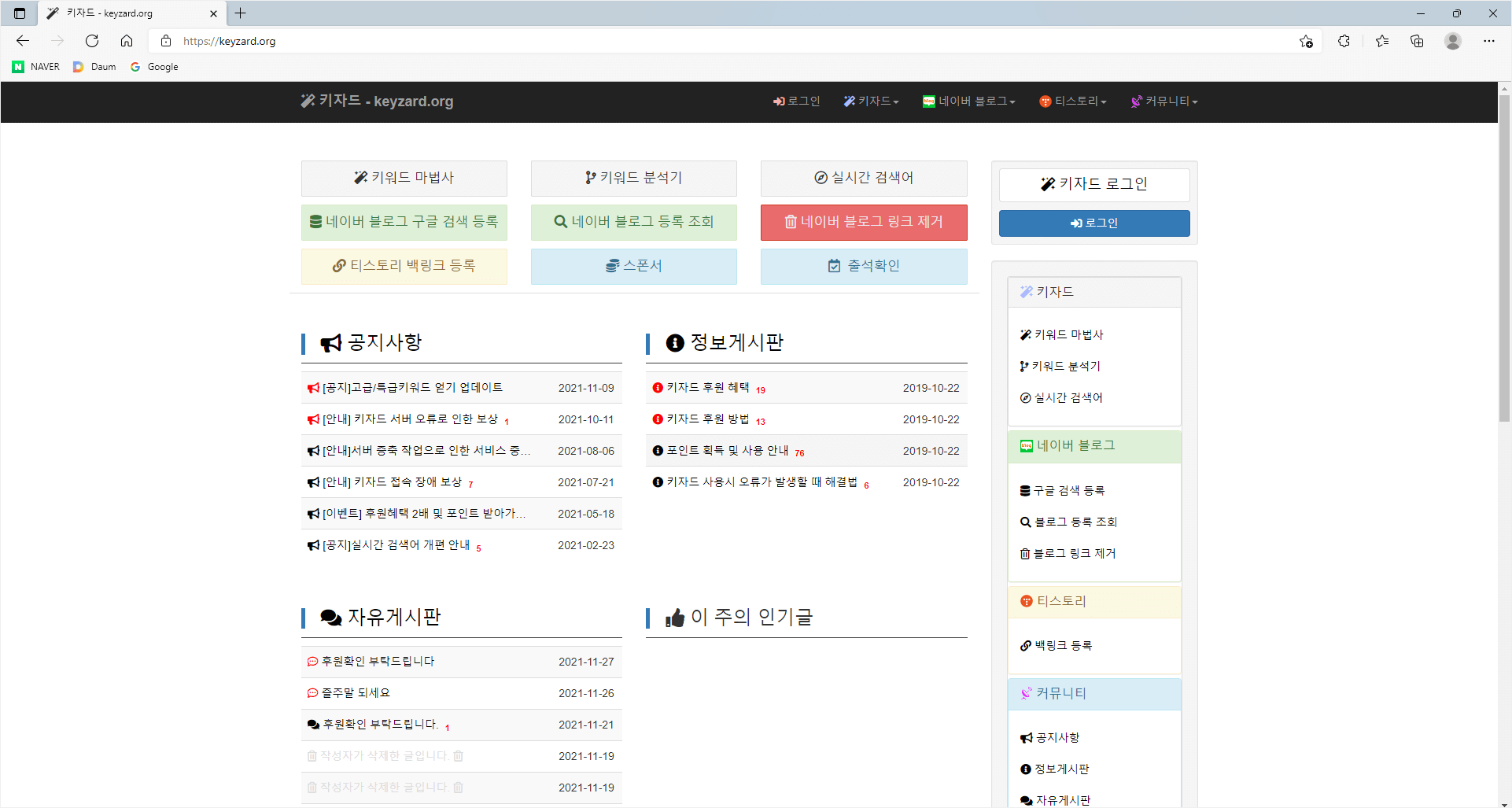Click the 네이버 블로그 sidebar panel header
1512x808 pixels.
pos(1094,446)
